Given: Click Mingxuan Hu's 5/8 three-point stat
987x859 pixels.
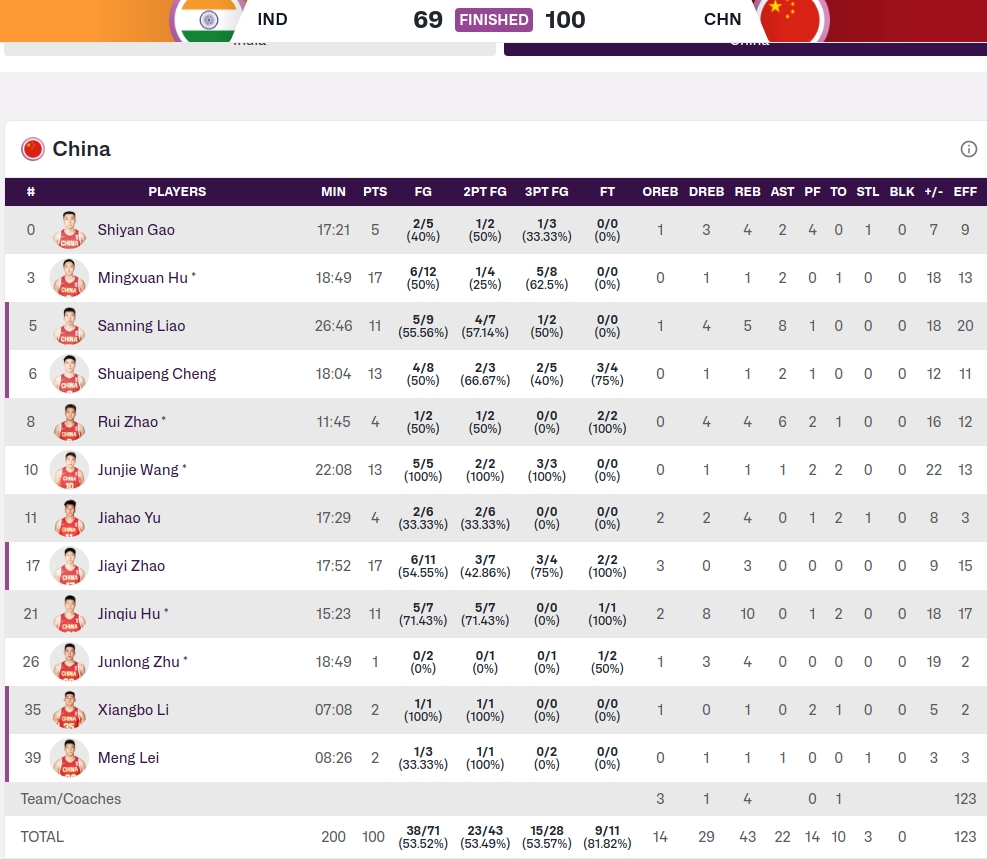Looking at the screenshot, I should [546, 278].
